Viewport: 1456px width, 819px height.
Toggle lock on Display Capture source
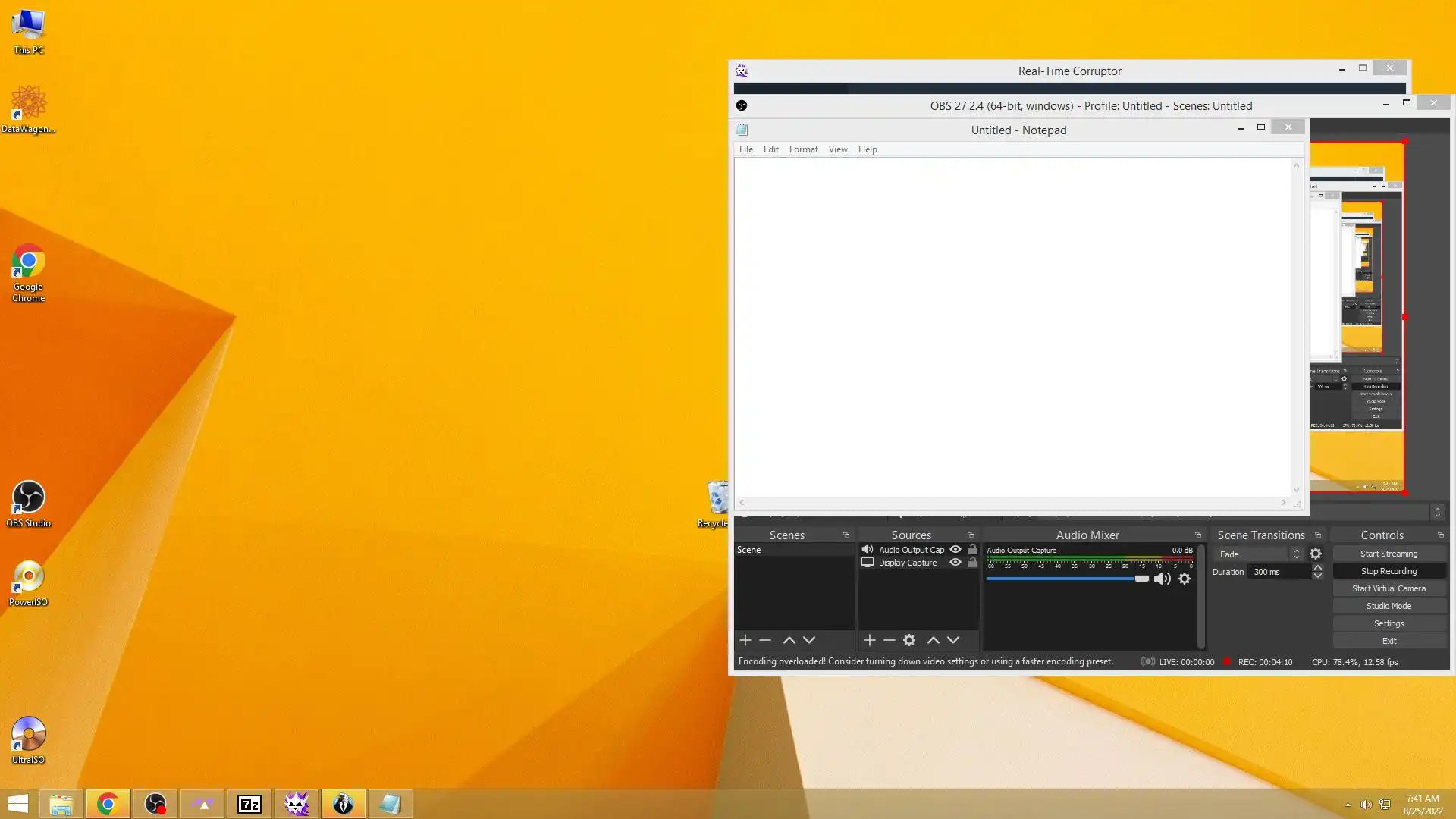coord(973,562)
